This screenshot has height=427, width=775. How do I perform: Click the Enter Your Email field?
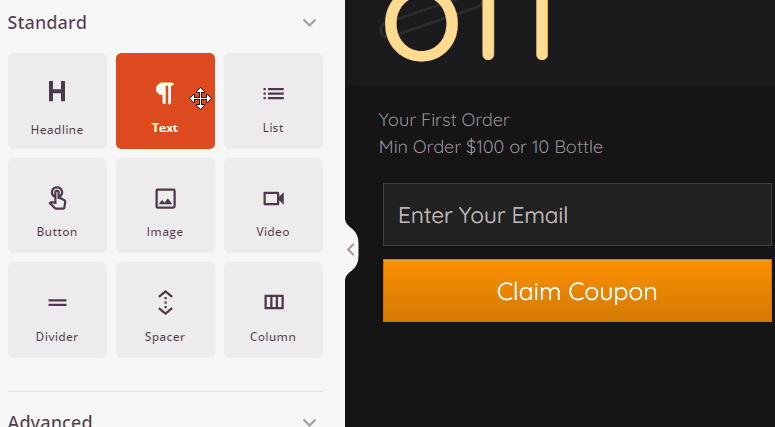(x=577, y=215)
